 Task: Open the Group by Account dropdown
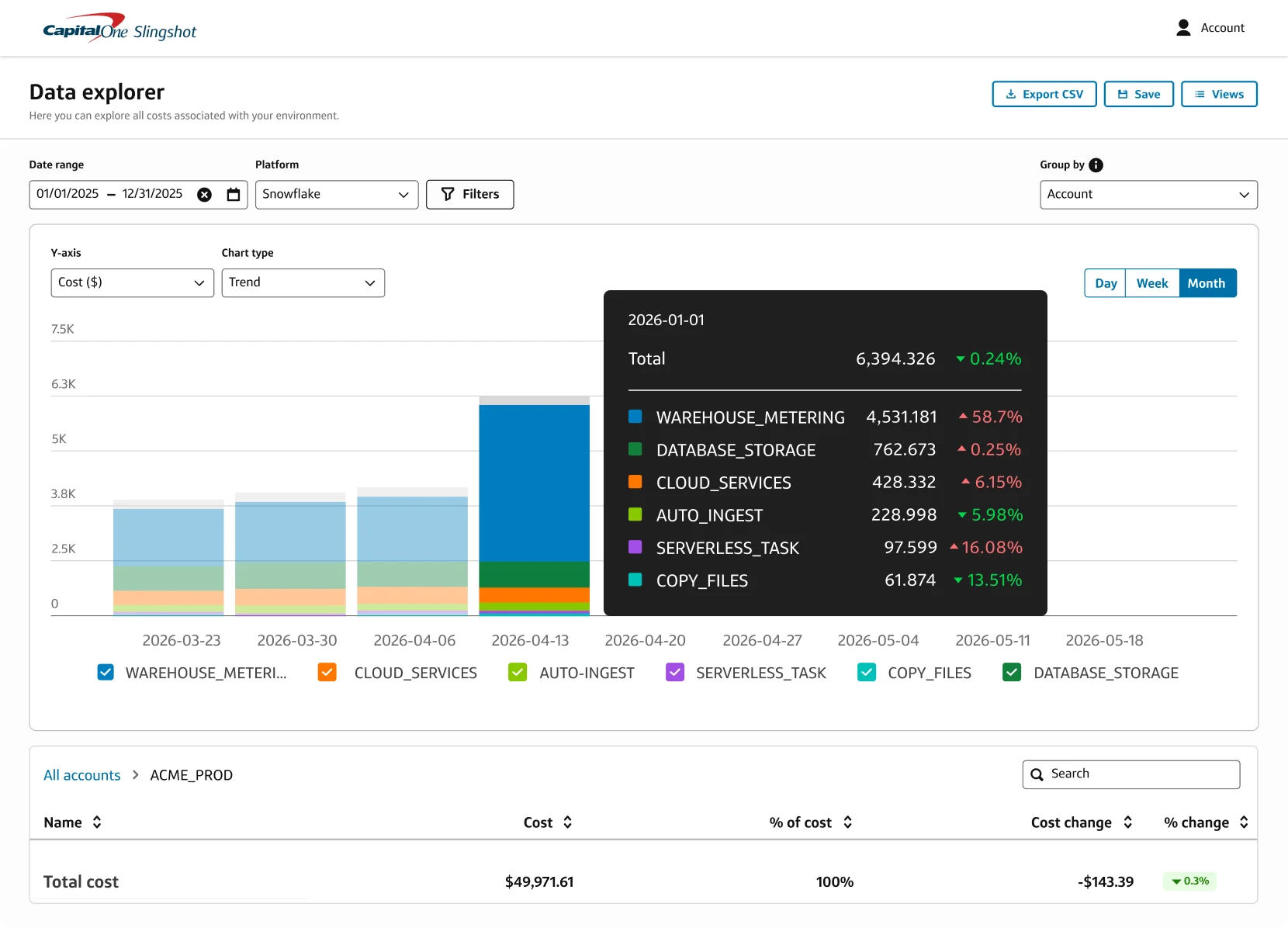(x=1148, y=195)
